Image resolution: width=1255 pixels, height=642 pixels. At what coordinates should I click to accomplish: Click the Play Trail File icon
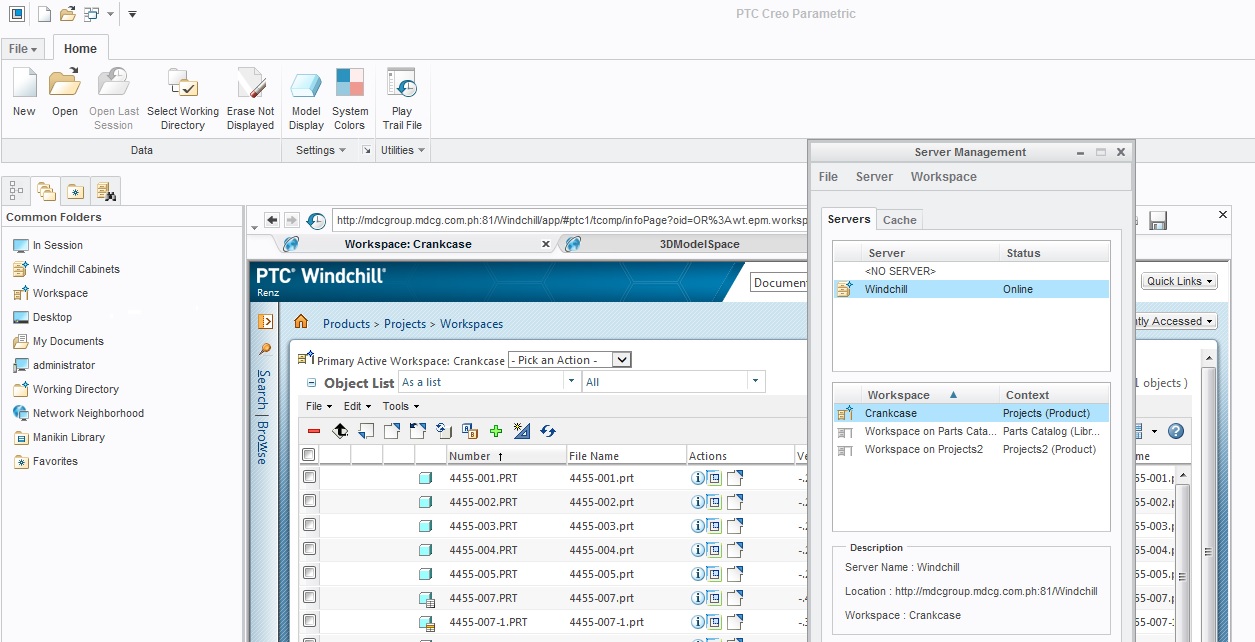click(x=402, y=82)
